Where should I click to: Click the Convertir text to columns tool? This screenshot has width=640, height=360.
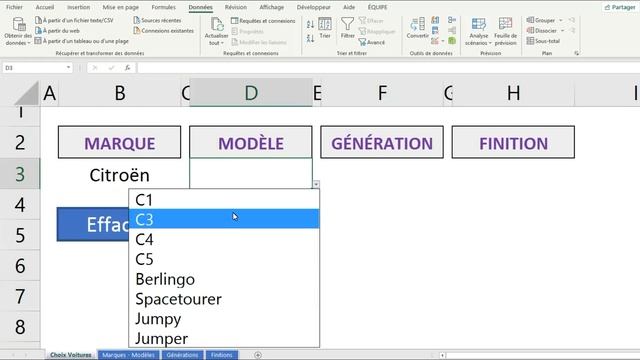418,28
